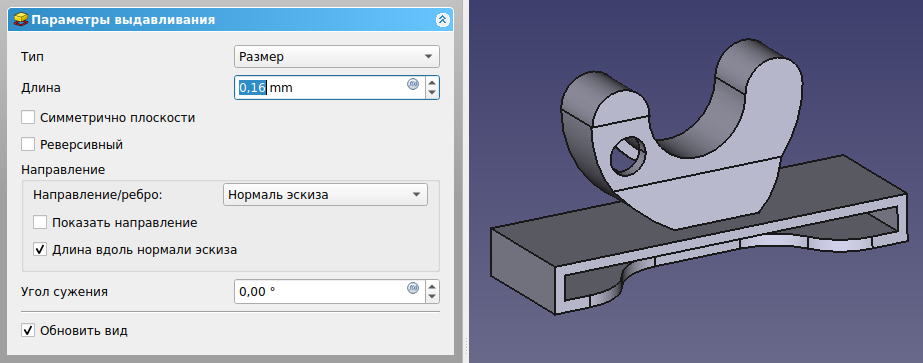923x363 pixels.
Task: Decrease the Длина value with down arrow
Action: click(432, 93)
